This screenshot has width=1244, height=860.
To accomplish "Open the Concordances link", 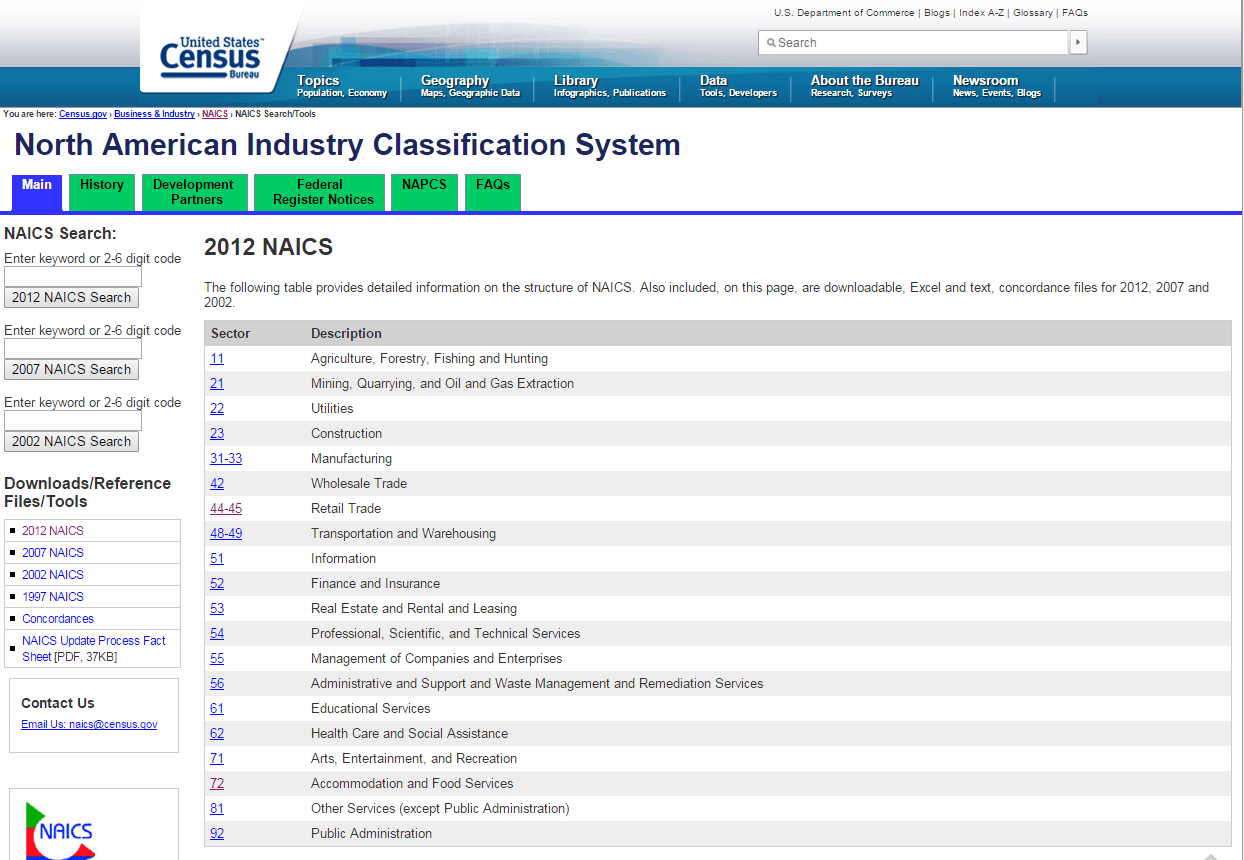I will coord(58,619).
